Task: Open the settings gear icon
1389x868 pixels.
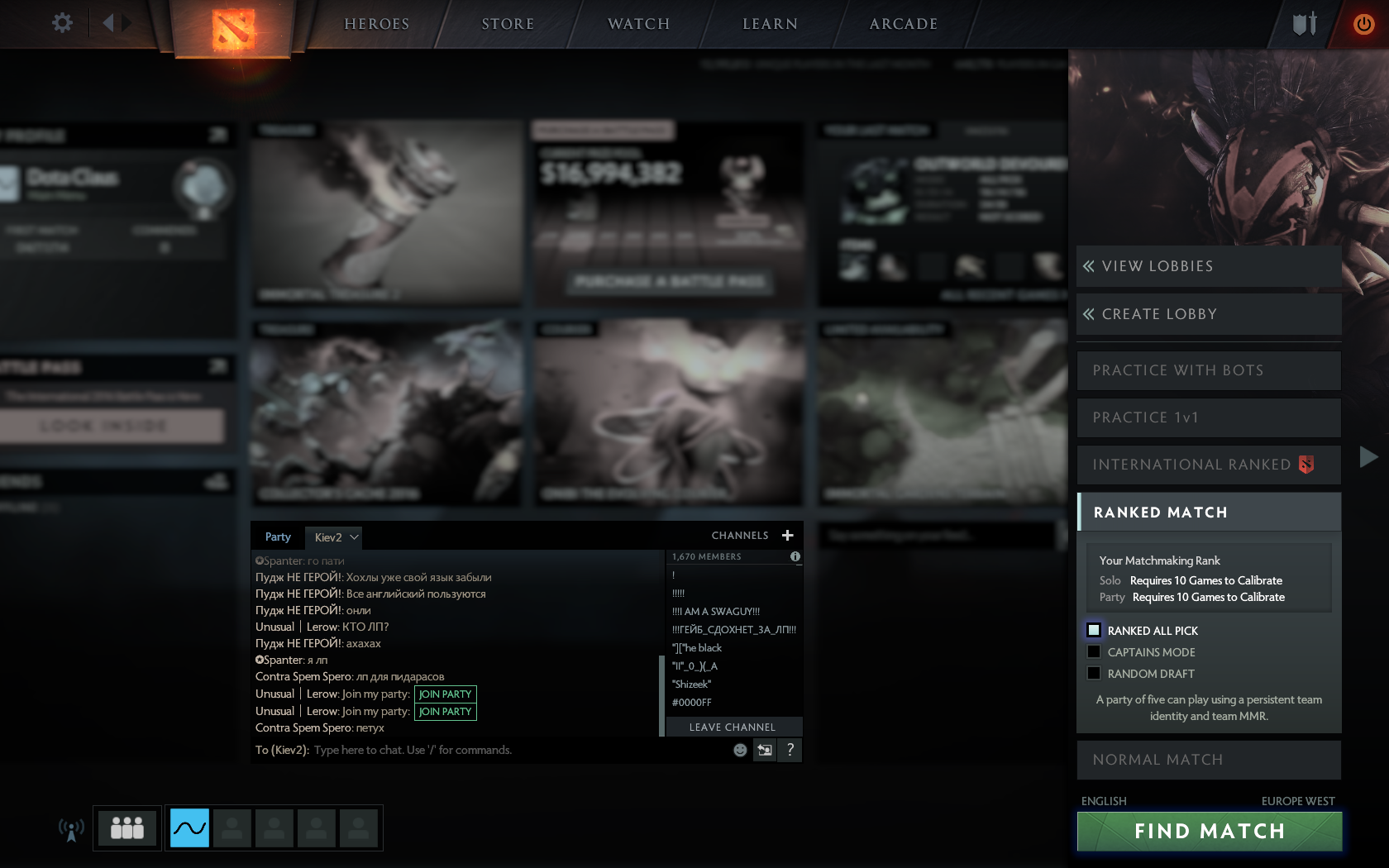Action: pyautogui.click(x=62, y=23)
